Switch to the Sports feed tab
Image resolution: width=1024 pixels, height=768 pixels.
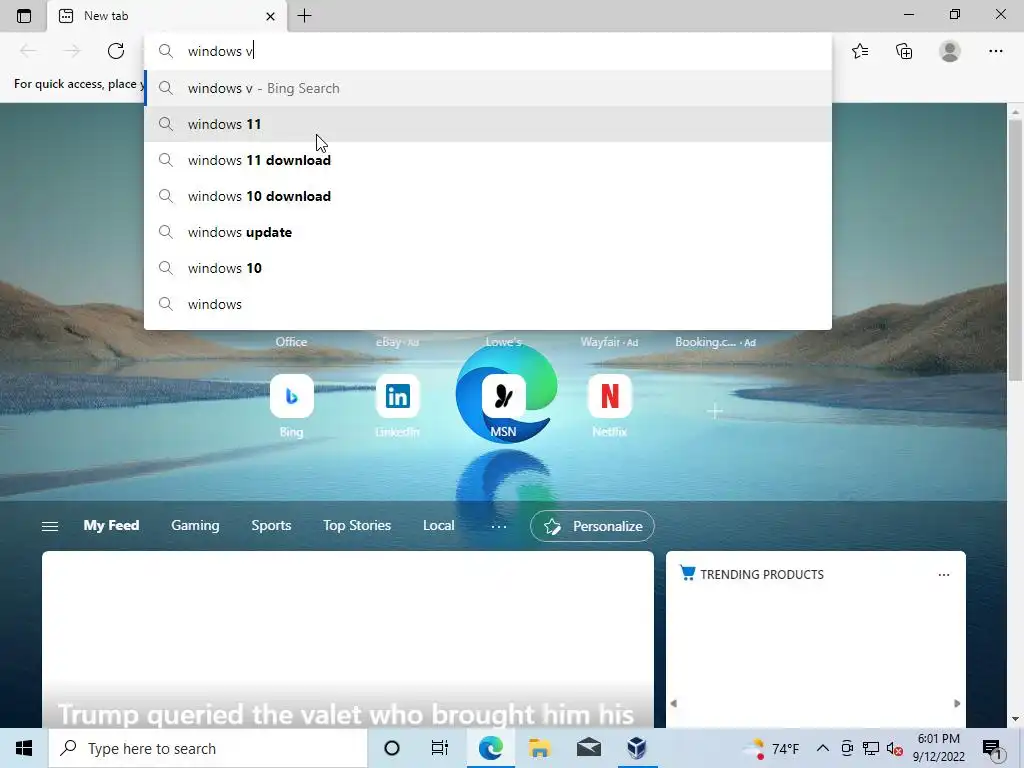pos(271,526)
